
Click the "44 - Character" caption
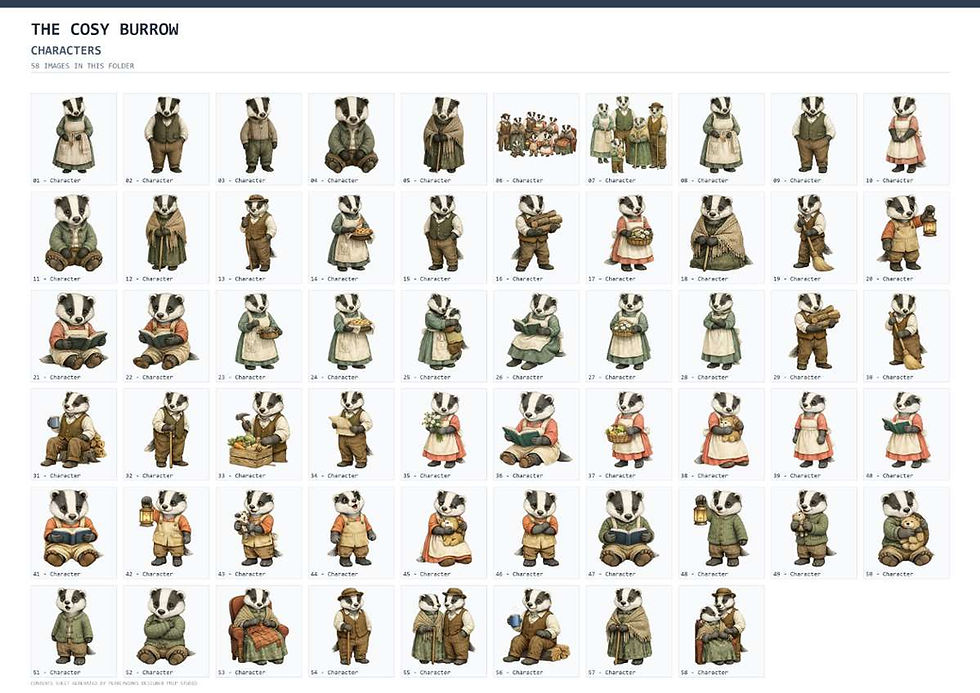[x=334, y=574]
